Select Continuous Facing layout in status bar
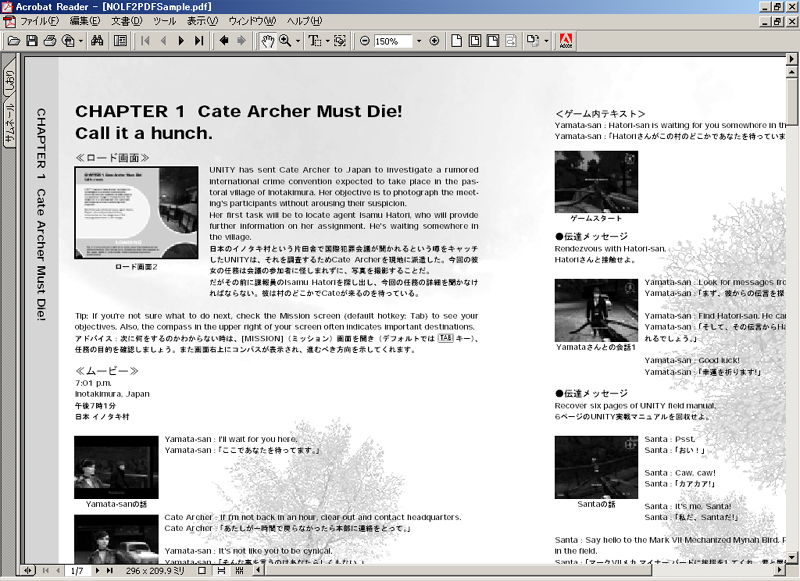Viewport: 800px width, 581px height. [240, 570]
